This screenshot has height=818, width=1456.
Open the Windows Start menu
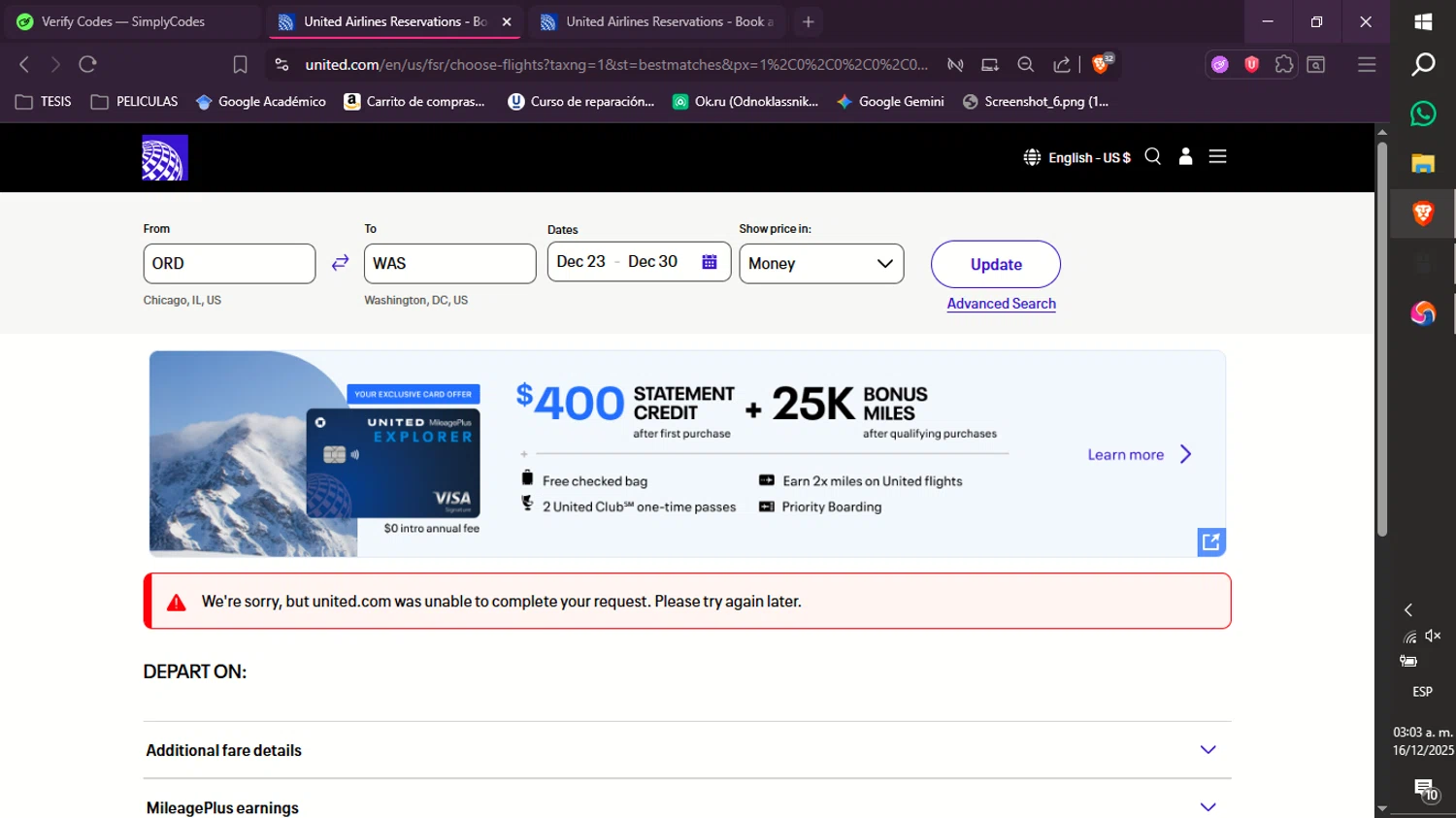[x=1423, y=21]
